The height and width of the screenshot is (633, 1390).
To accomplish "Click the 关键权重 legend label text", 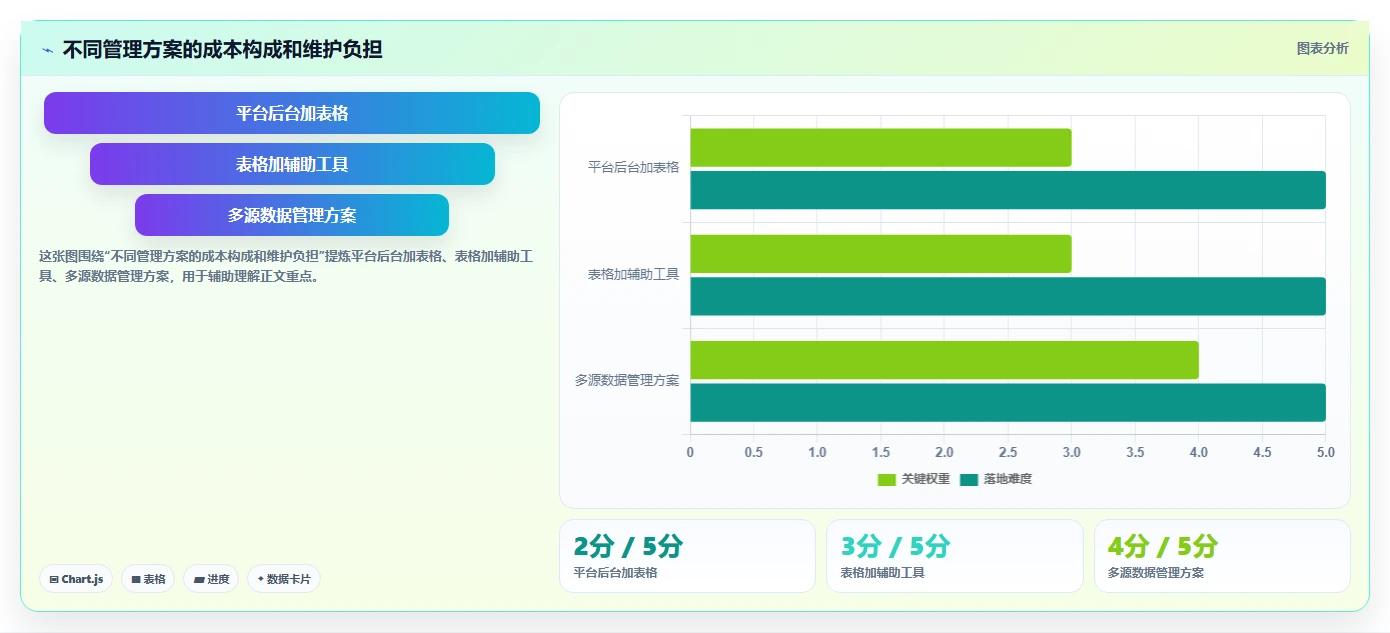I will click(x=926, y=480).
